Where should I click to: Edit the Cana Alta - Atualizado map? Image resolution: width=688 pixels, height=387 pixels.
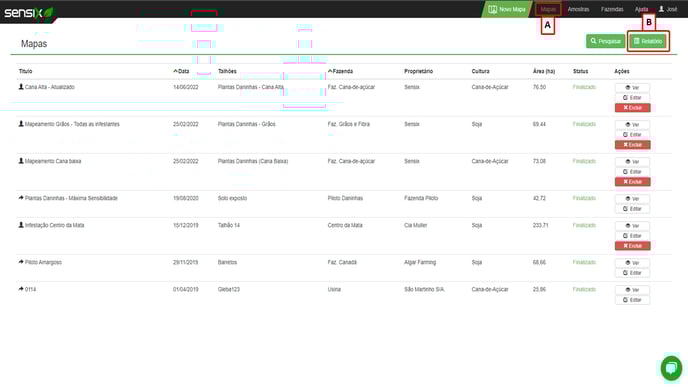(x=632, y=98)
